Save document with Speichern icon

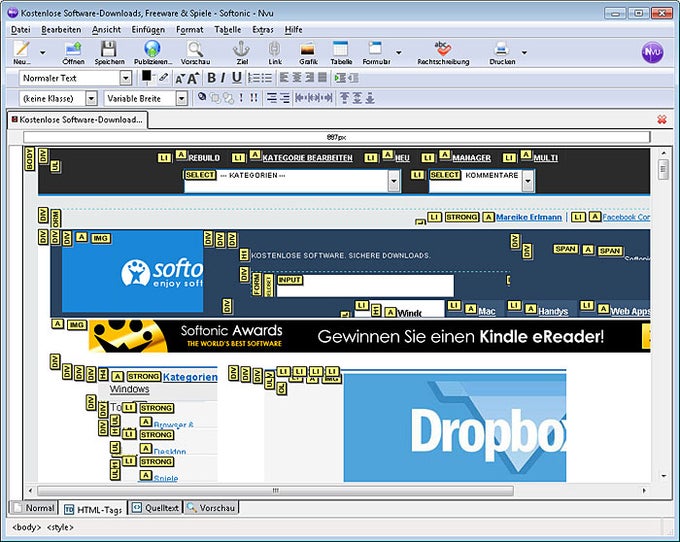[x=109, y=53]
